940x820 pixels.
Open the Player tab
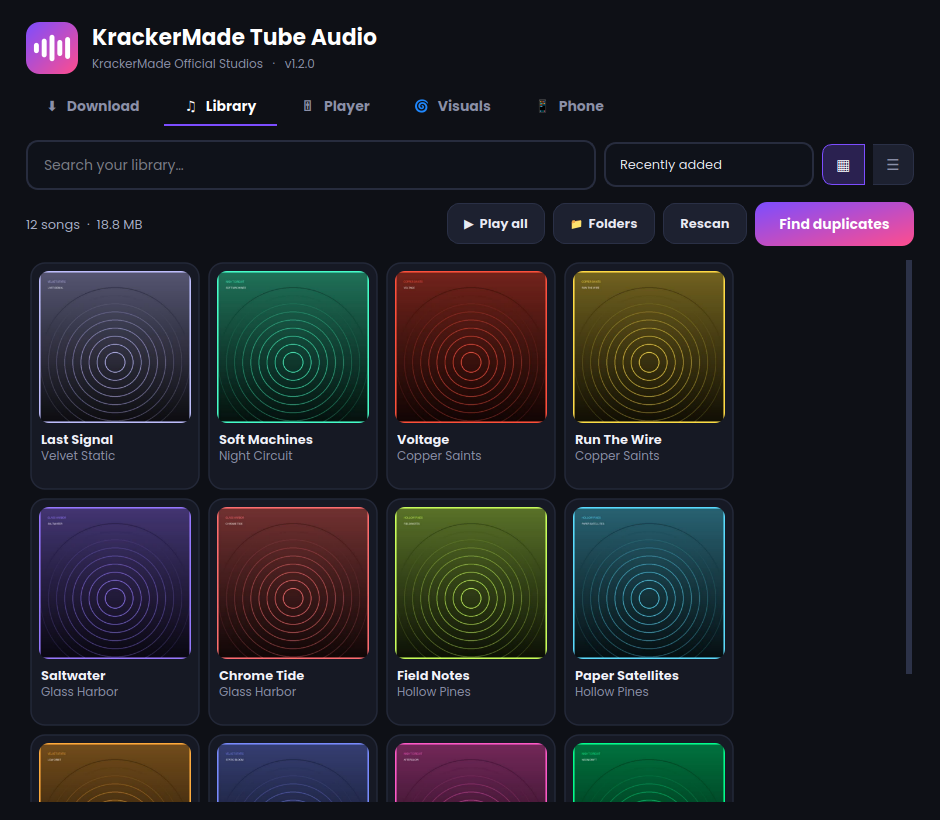pyautogui.click(x=336, y=106)
